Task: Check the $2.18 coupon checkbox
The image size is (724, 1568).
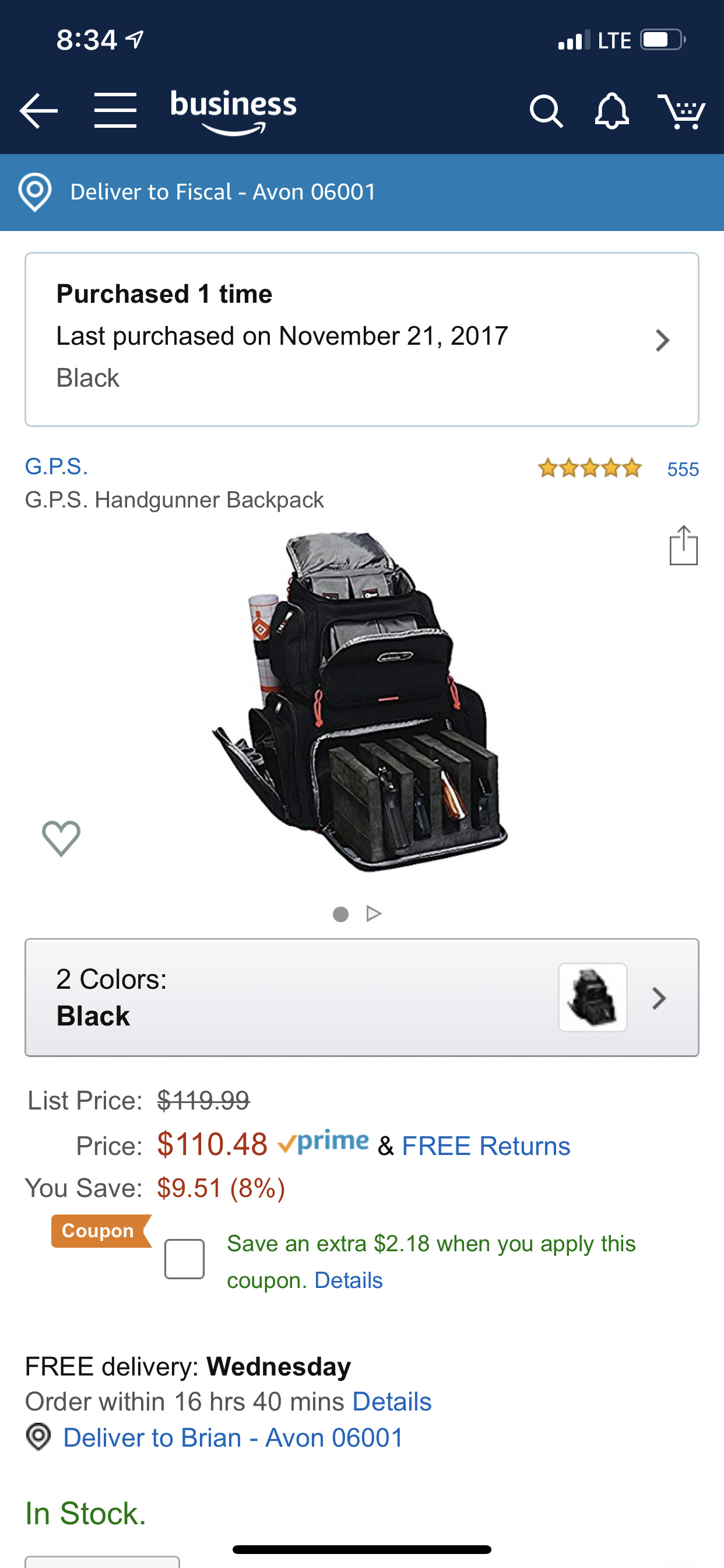Action: (184, 1259)
